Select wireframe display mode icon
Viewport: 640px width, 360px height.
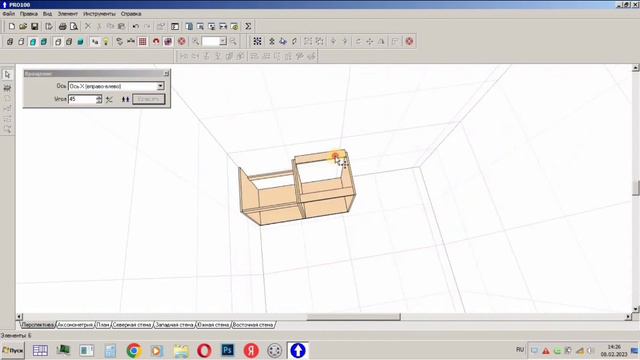(10, 42)
